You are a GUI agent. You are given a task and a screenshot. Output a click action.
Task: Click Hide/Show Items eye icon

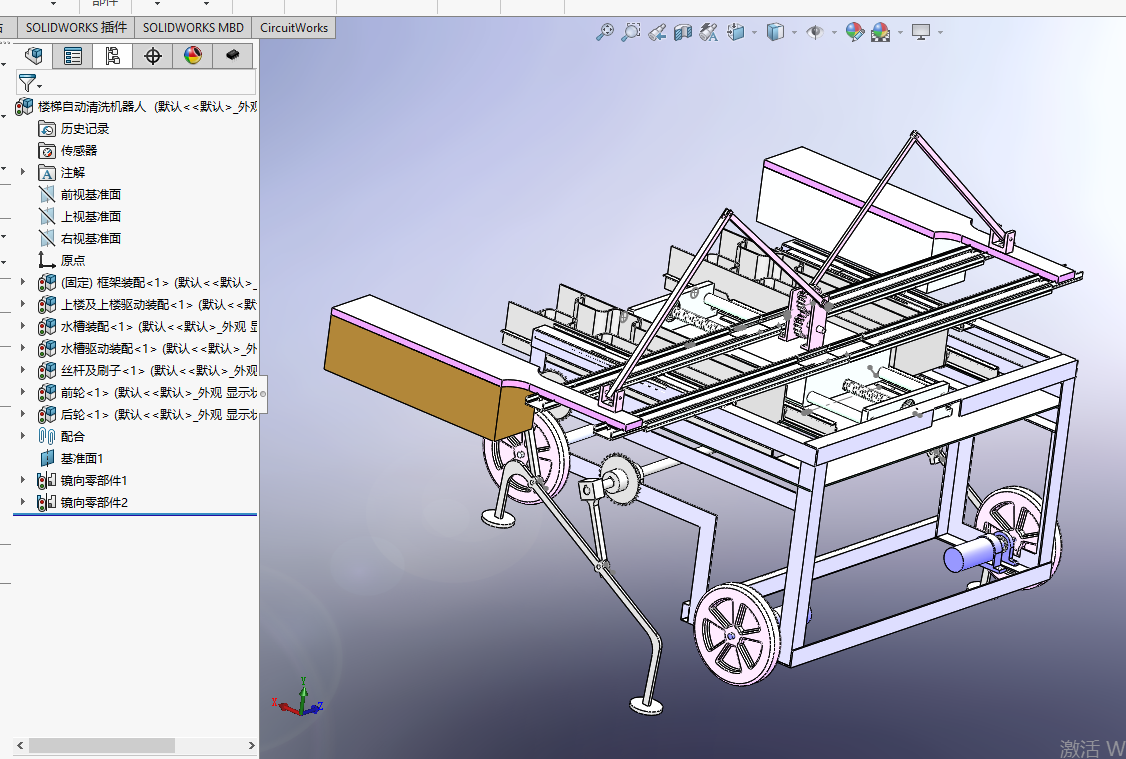[815, 32]
